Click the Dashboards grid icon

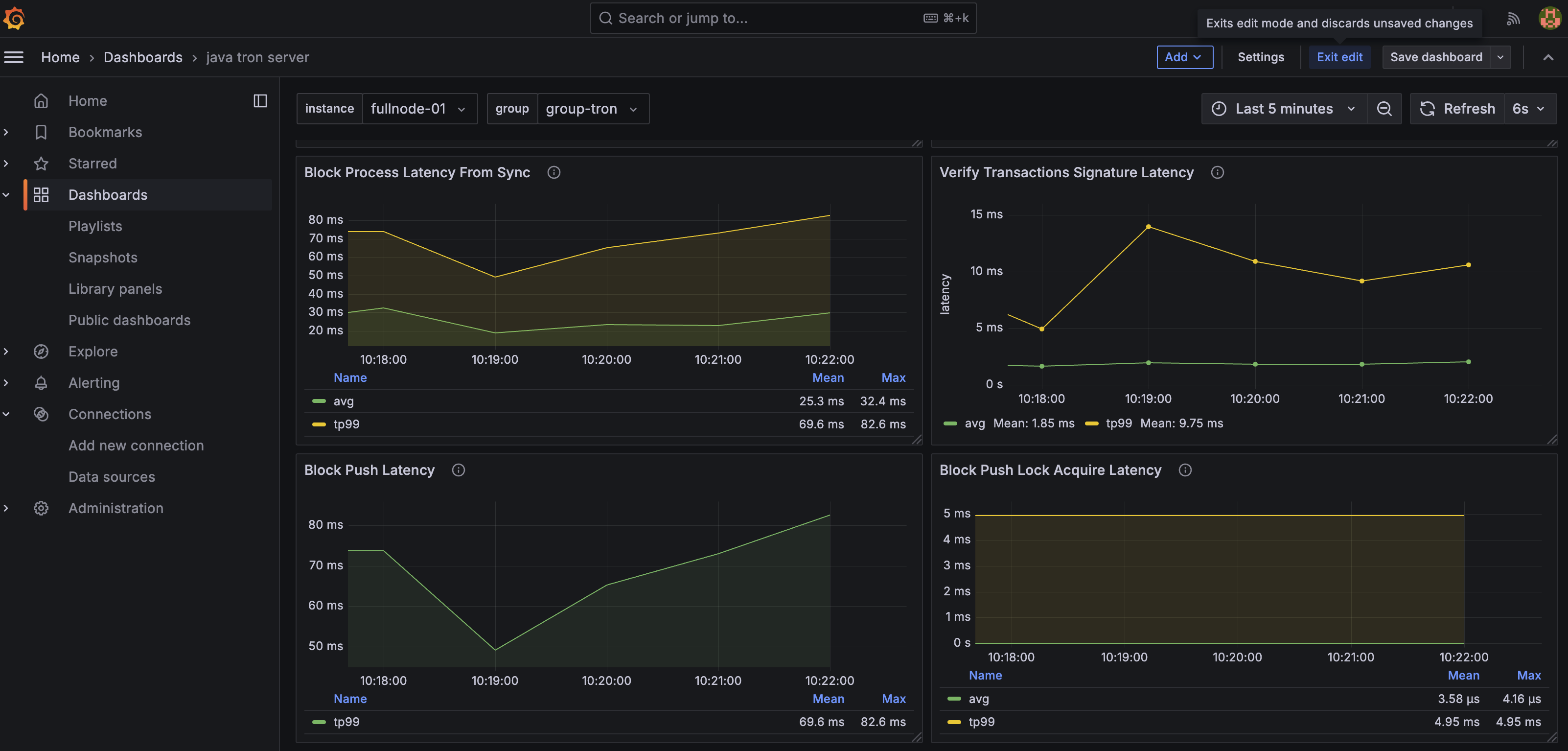click(41, 195)
